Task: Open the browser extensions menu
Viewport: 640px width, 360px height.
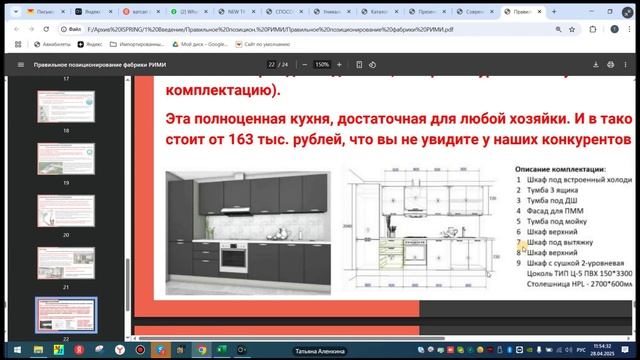Action: pyautogui.click(x=593, y=29)
